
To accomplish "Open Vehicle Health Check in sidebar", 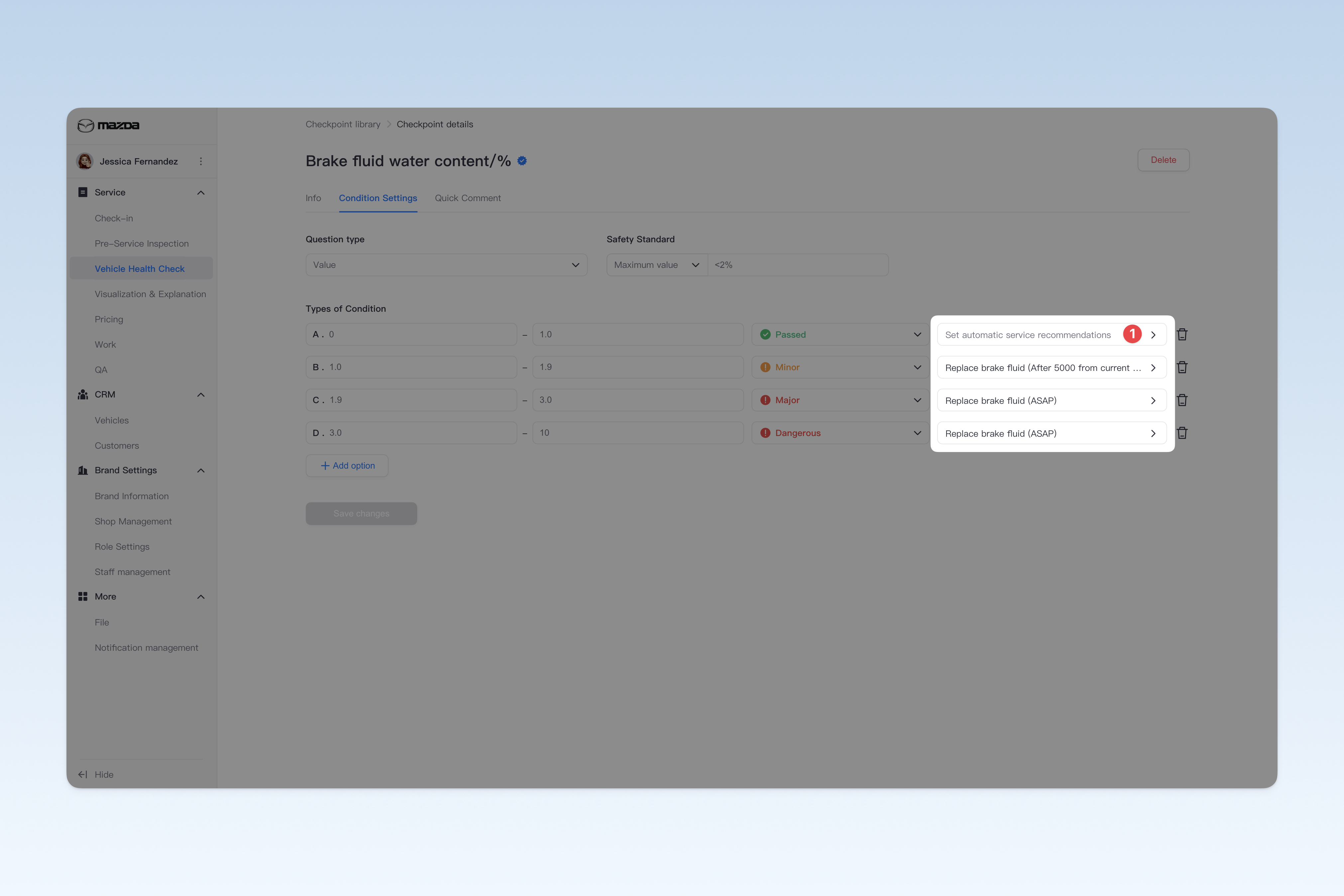I will [x=141, y=269].
